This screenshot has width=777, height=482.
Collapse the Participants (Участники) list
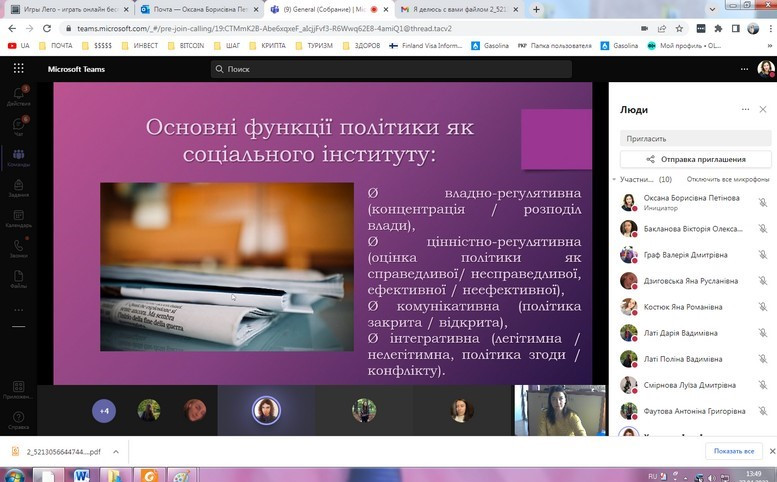click(x=614, y=179)
